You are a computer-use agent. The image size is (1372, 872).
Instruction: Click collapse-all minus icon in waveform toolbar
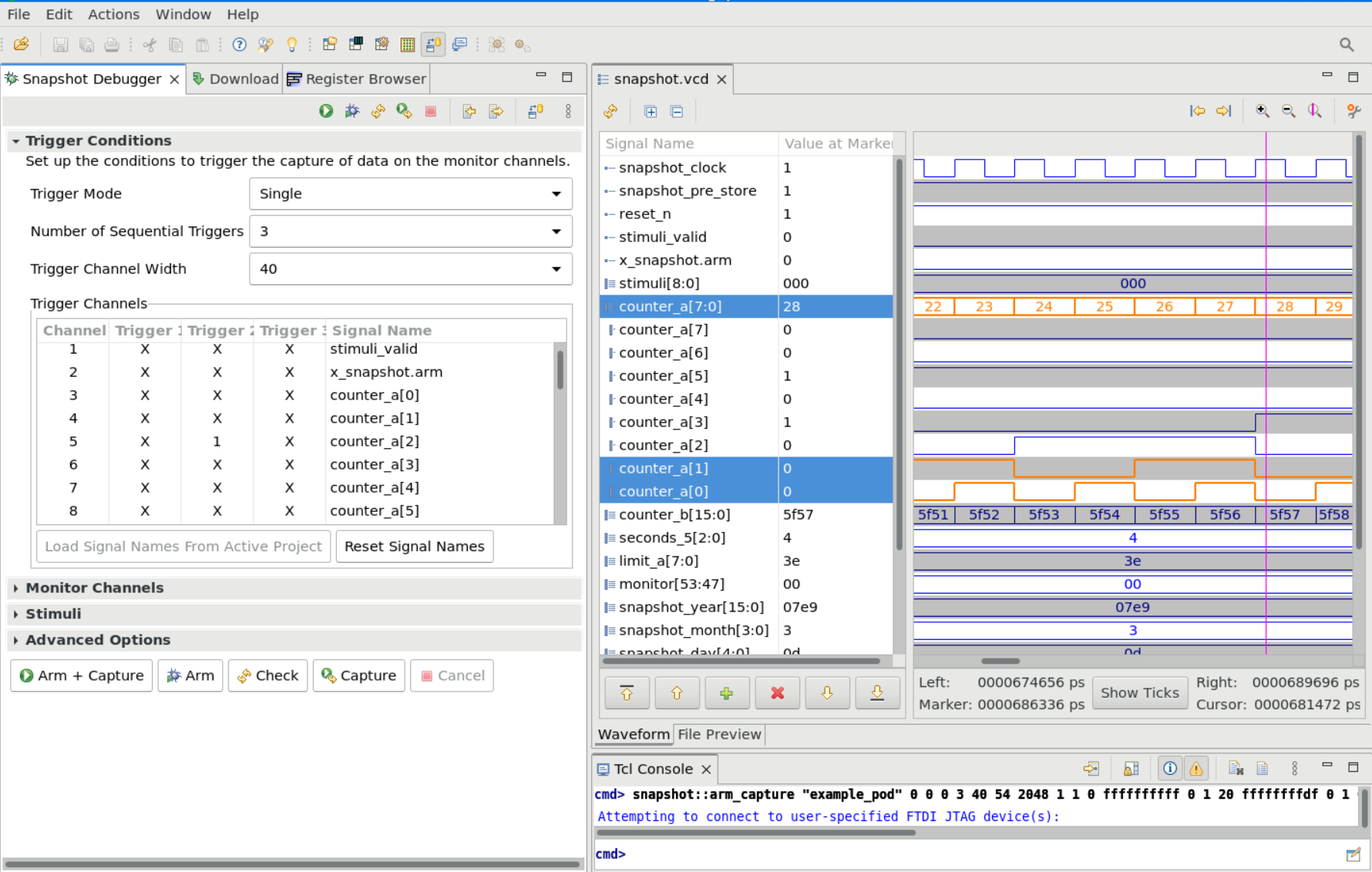pyautogui.click(x=677, y=112)
